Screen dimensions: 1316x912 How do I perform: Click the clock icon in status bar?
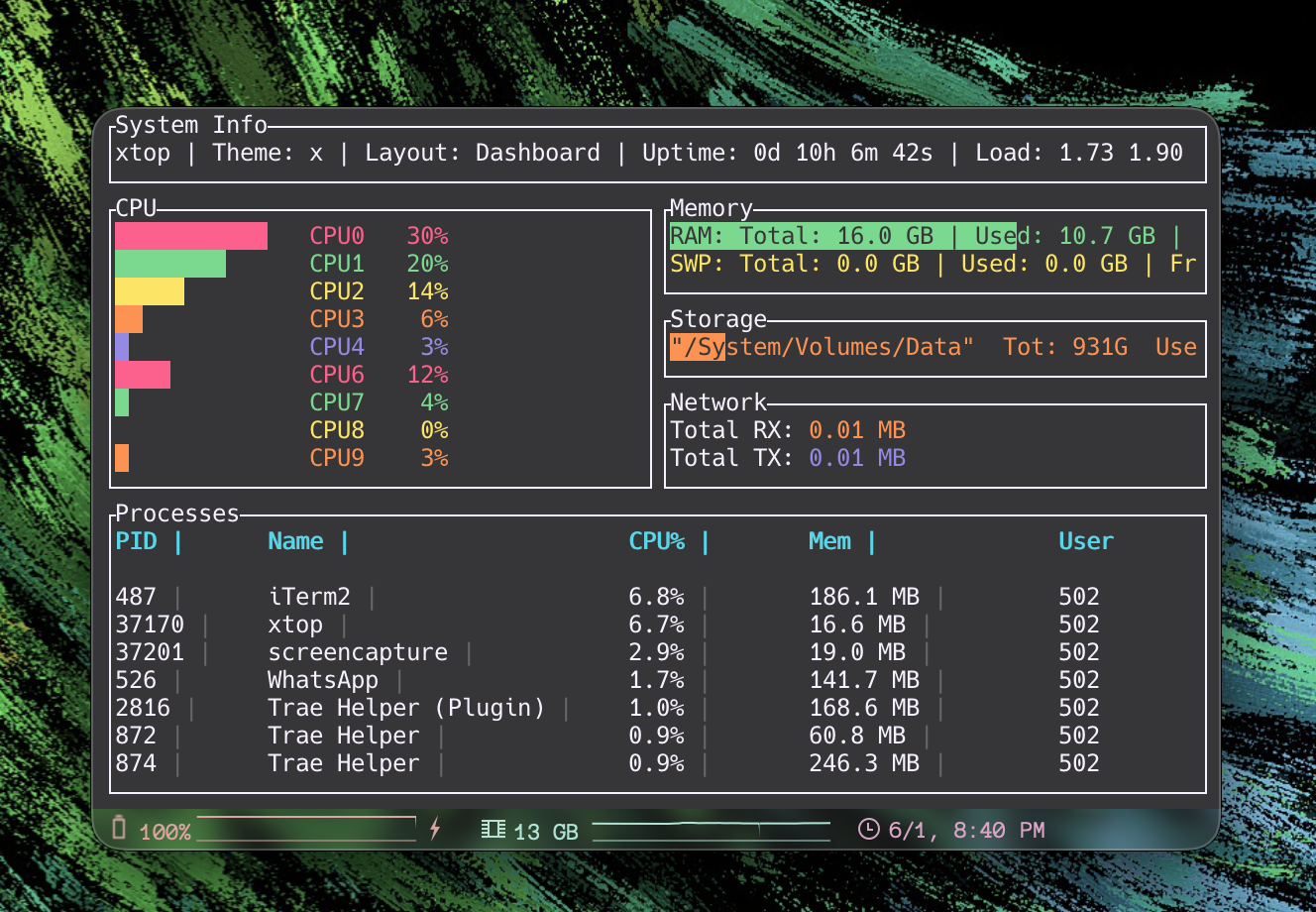pyautogui.click(x=868, y=829)
